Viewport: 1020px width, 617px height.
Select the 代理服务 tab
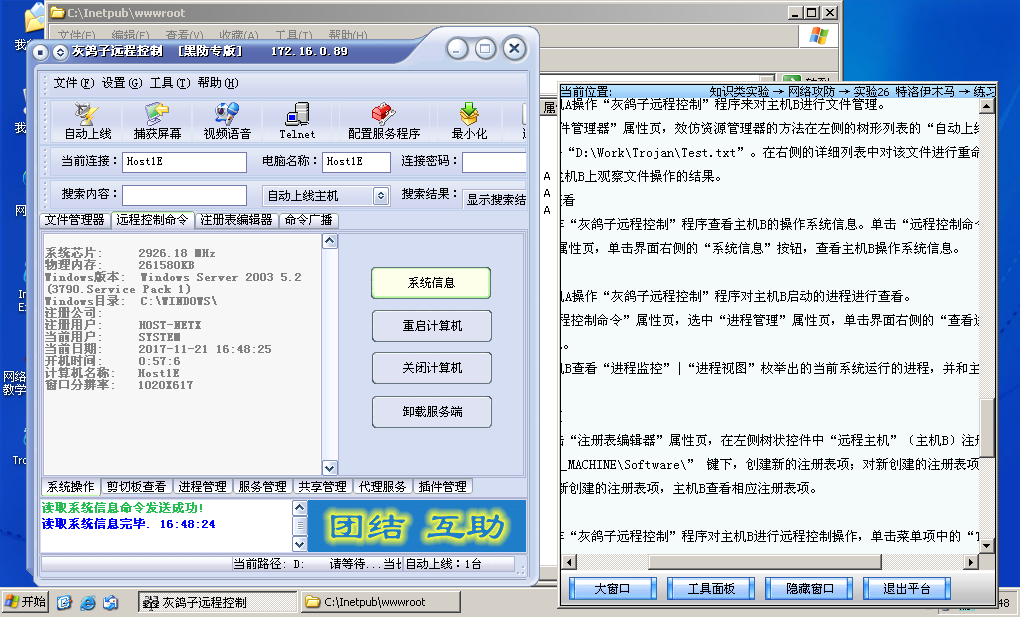point(382,486)
